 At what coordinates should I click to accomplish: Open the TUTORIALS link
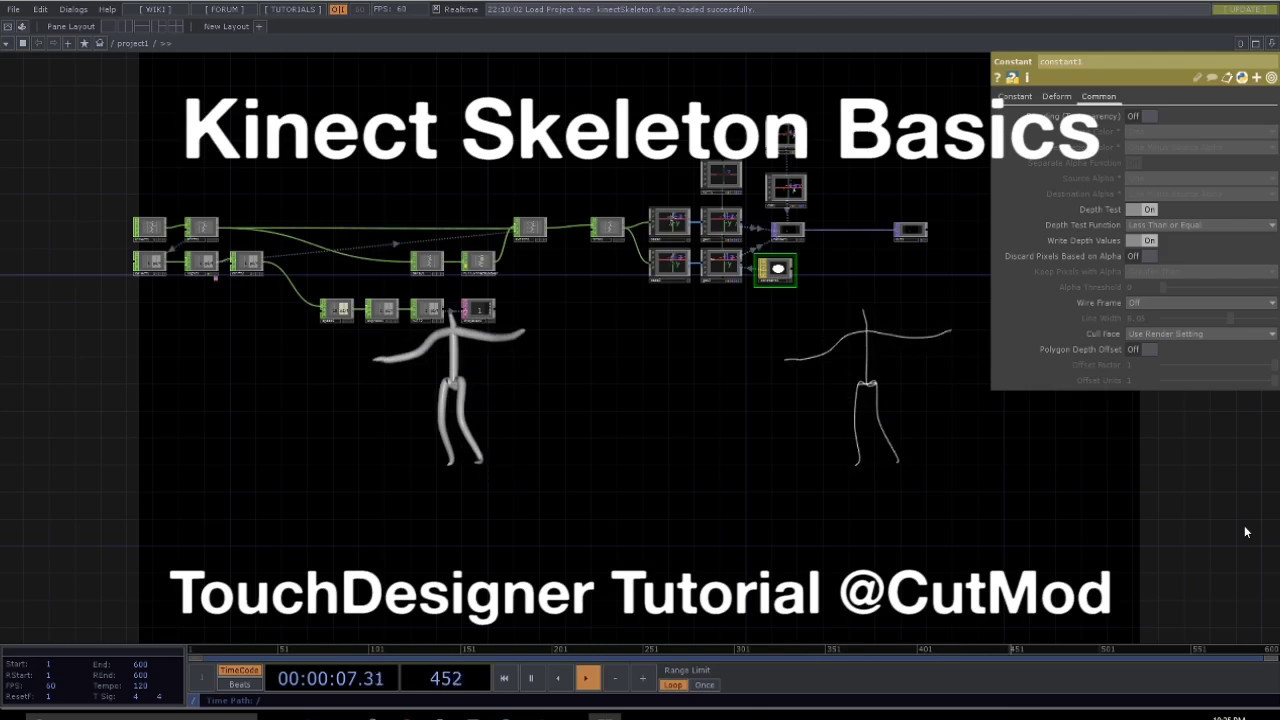(x=293, y=9)
